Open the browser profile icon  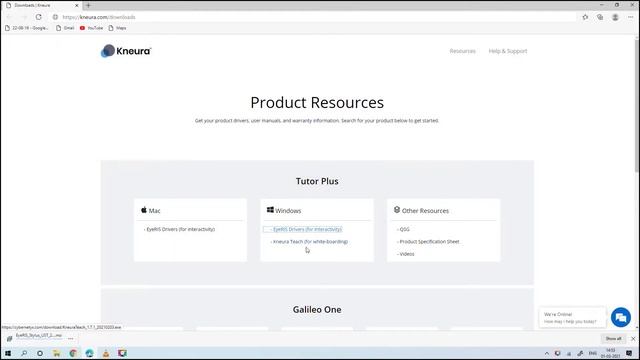point(615,17)
